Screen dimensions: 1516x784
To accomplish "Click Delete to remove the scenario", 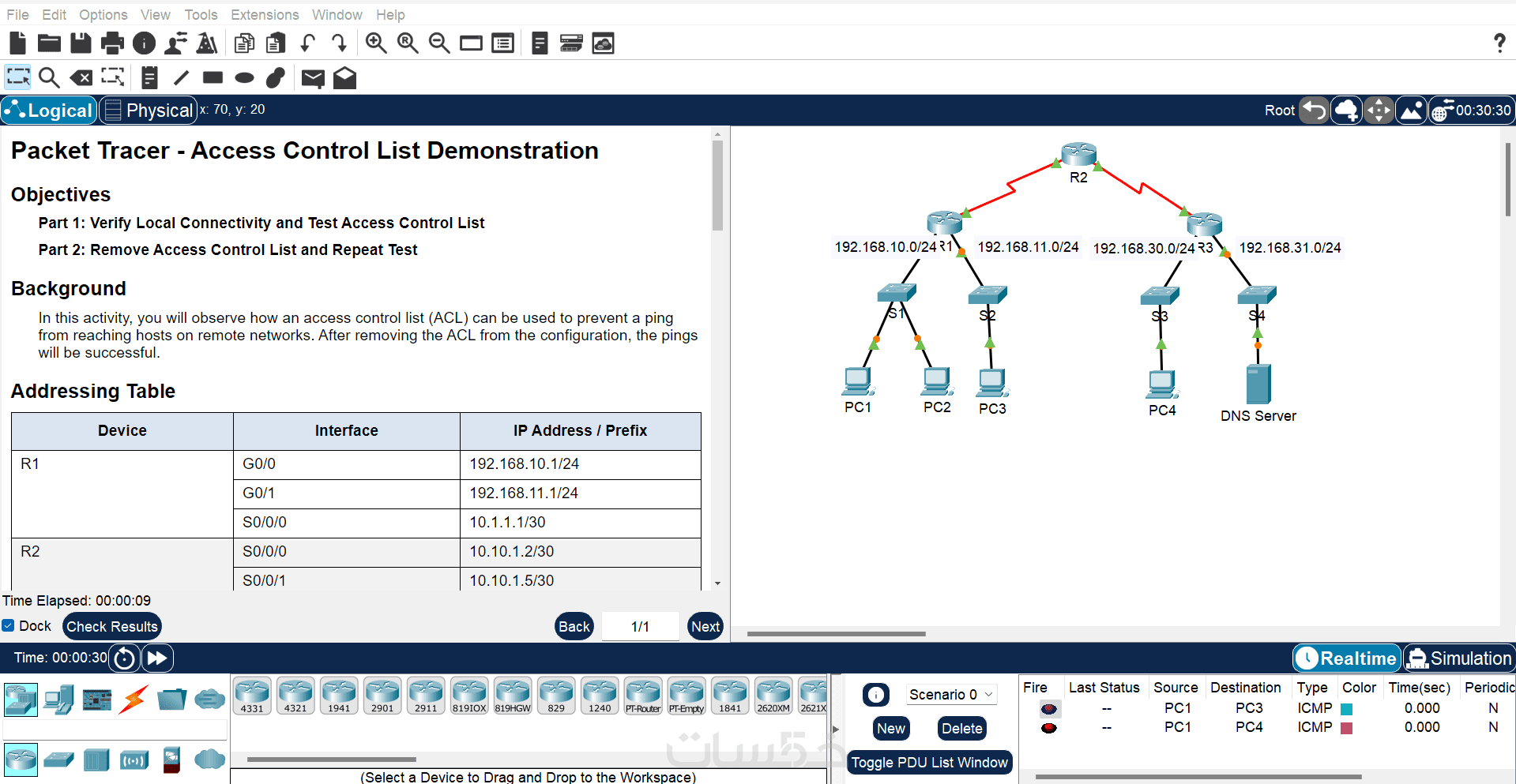I will [x=962, y=729].
